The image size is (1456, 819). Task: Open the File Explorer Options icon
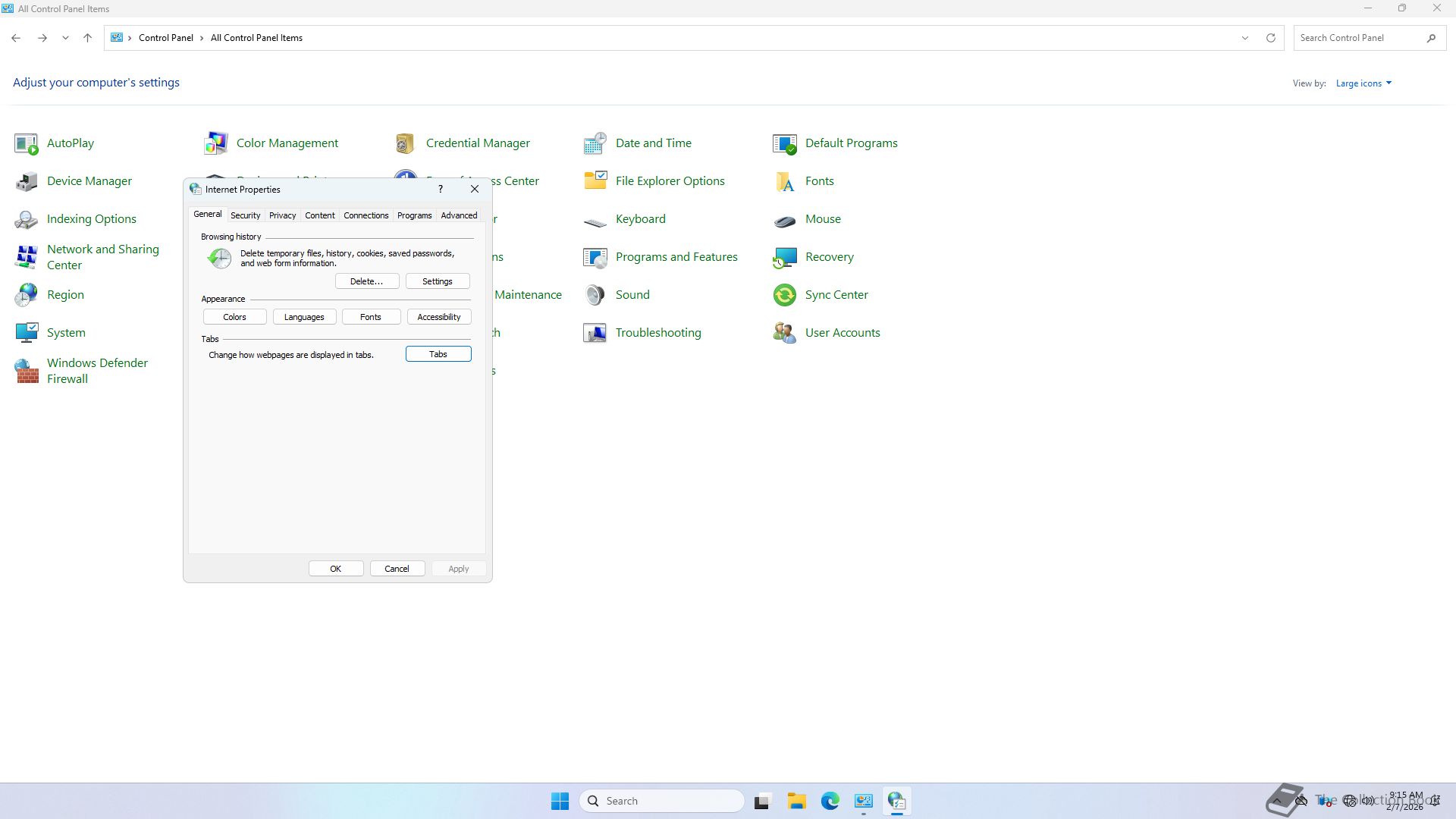(x=595, y=180)
